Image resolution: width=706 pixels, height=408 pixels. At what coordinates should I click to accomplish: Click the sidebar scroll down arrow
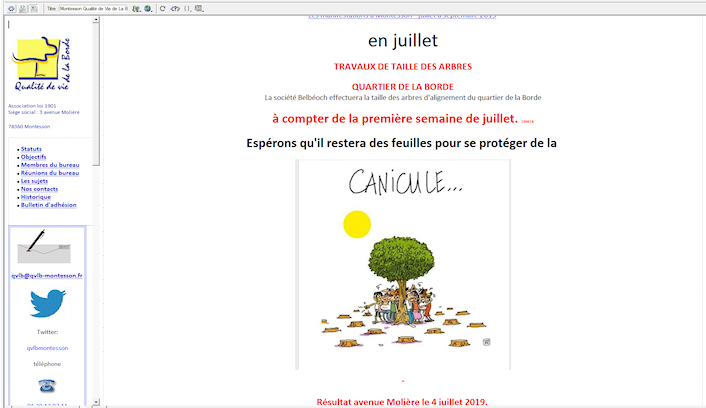coord(96,402)
